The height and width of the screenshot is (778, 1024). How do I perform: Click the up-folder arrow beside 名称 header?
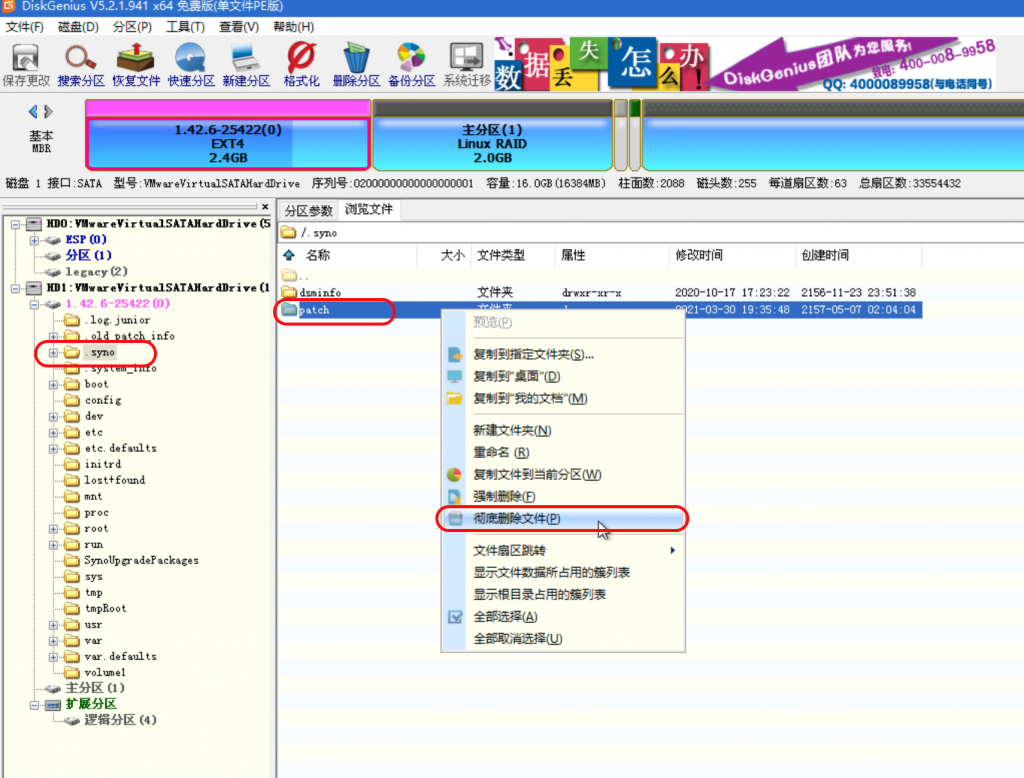tap(289, 255)
